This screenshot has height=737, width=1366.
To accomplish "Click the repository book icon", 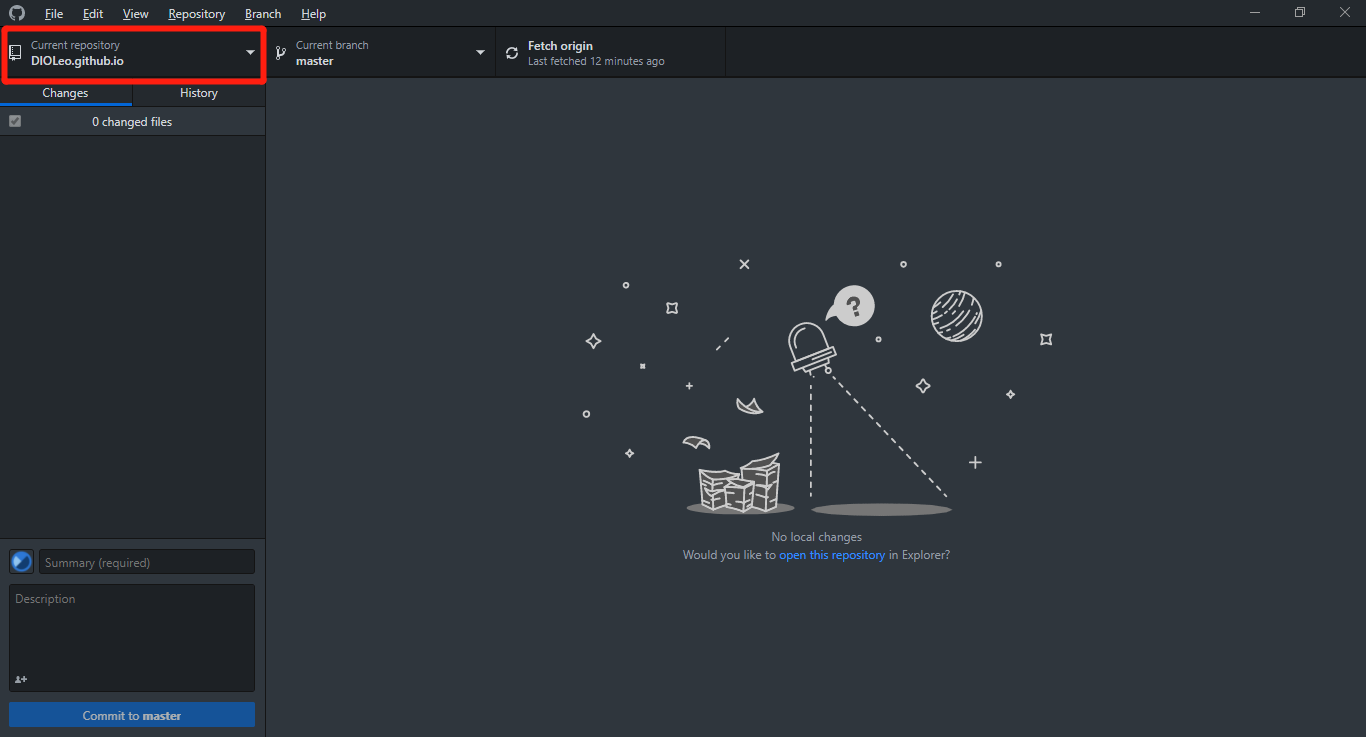I will 15,53.
